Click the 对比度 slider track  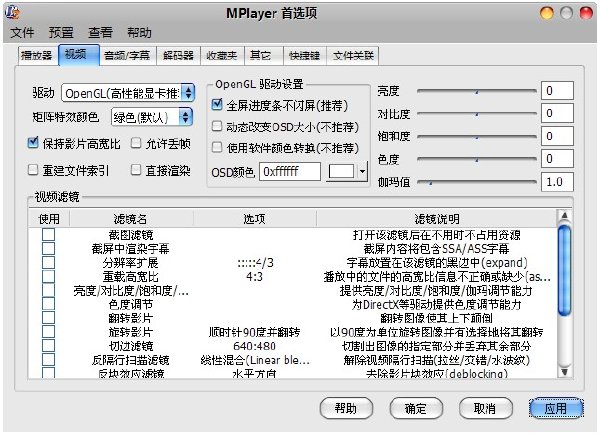click(476, 114)
